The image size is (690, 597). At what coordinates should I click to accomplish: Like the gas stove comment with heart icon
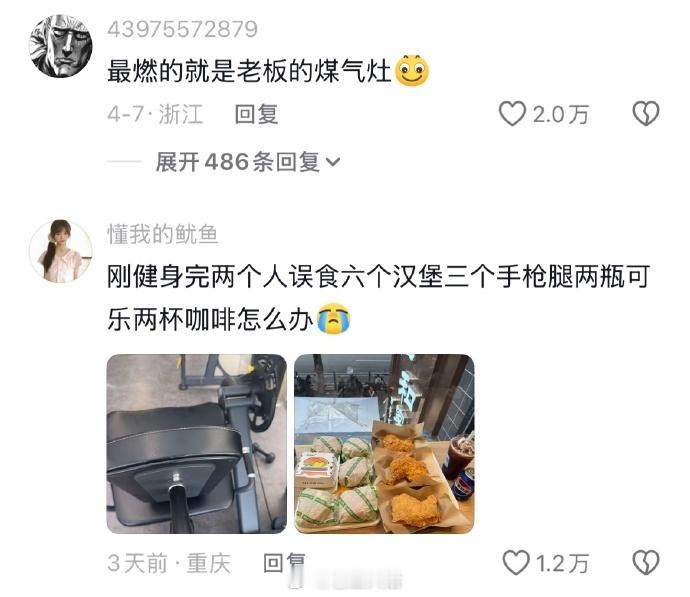(x=512, y=114)
